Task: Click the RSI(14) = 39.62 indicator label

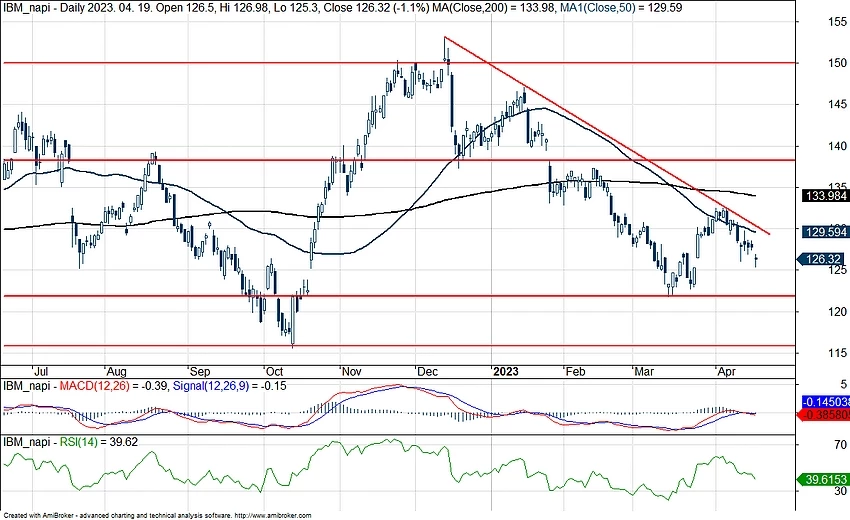Action: pos(99,442)
